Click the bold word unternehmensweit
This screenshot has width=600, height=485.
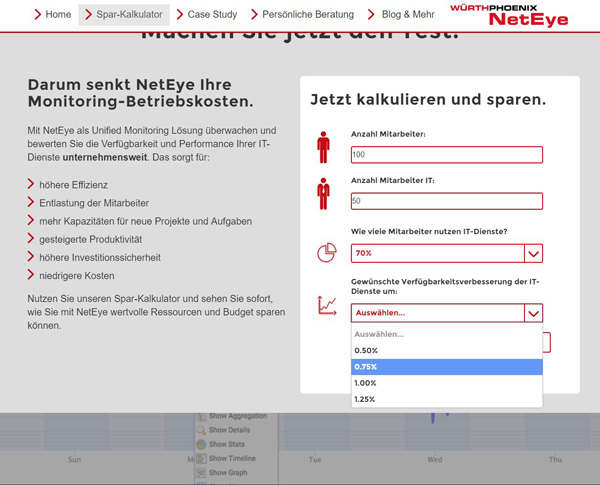pos(105,157)
